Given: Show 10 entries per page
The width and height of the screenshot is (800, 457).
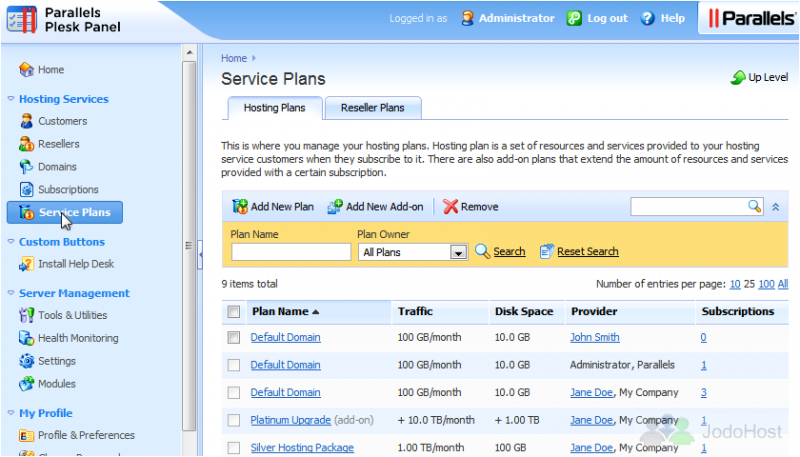Looking at the screenshot, I should point(735,284).
